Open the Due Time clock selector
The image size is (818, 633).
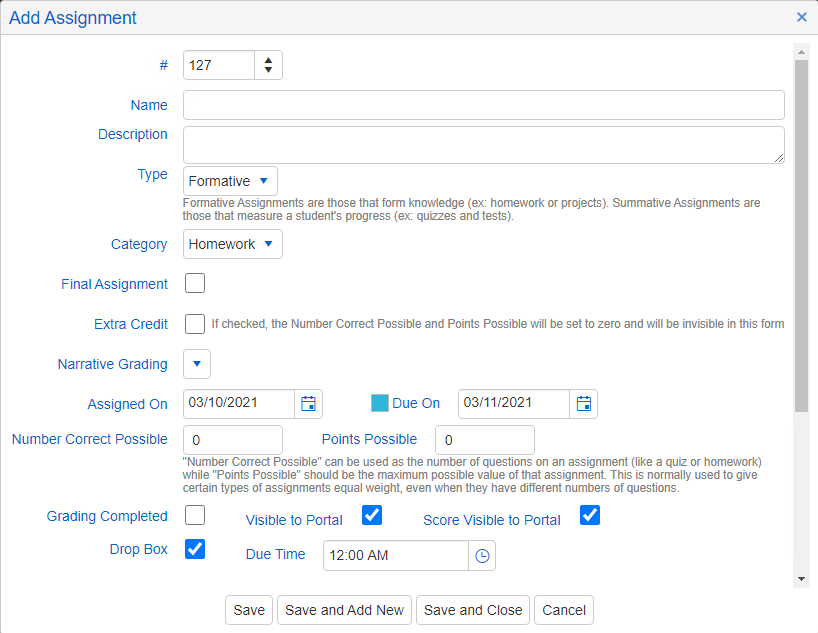click(482, 555)
